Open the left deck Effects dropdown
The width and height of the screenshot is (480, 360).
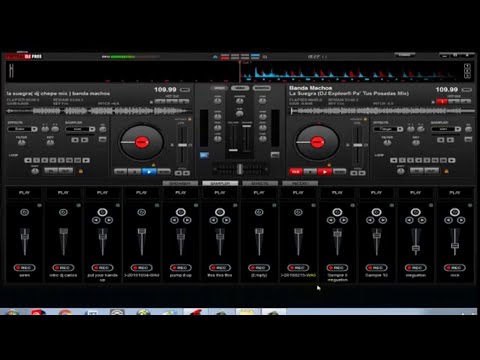tap(23, 129)
